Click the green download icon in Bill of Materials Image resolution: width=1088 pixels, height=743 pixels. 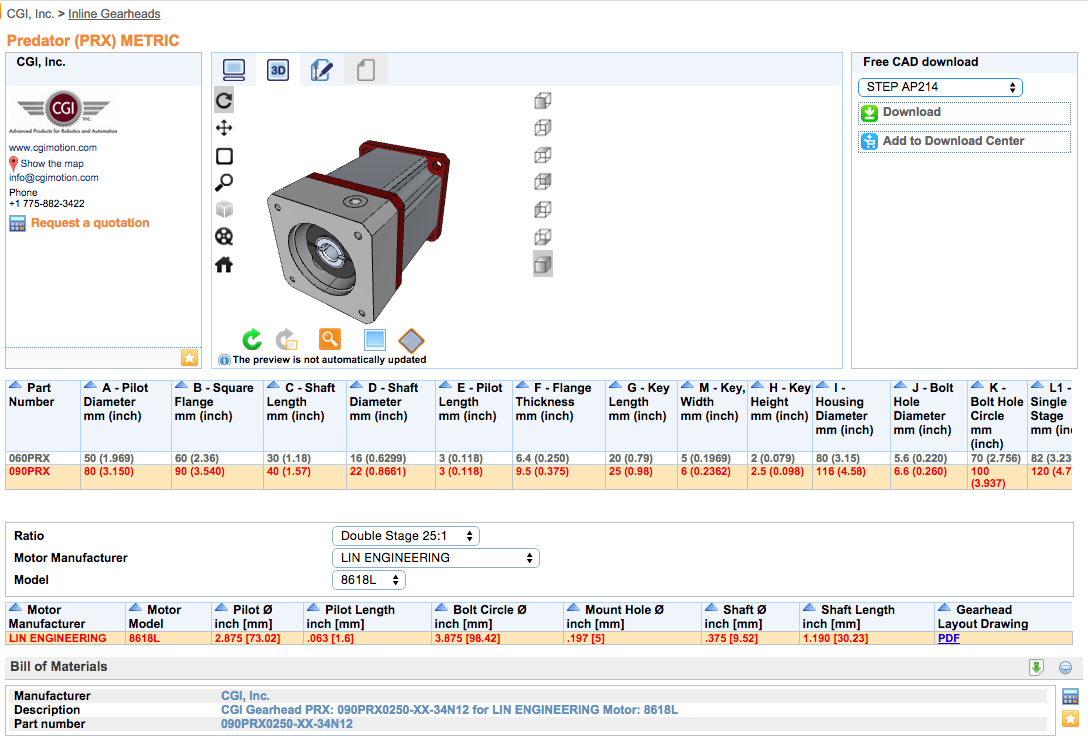pyautogui.click(x=1036, y=667)
